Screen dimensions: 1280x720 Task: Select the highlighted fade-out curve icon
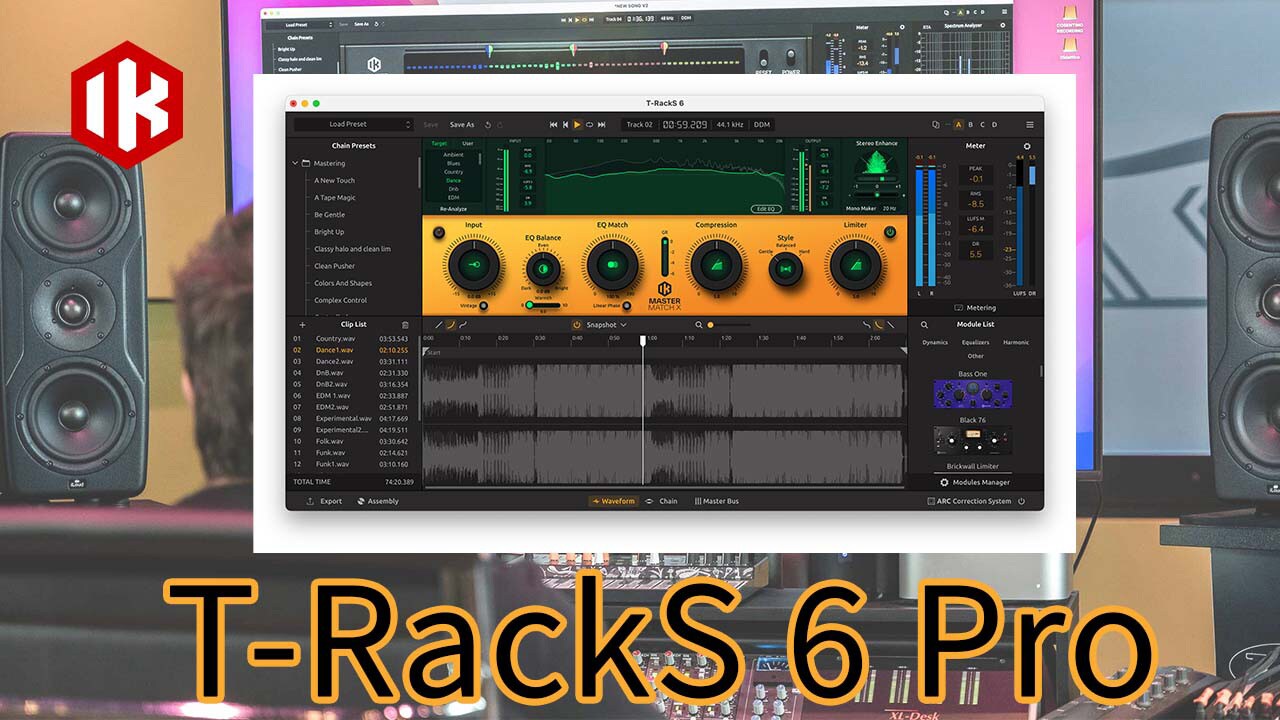[x=879, y=325]
